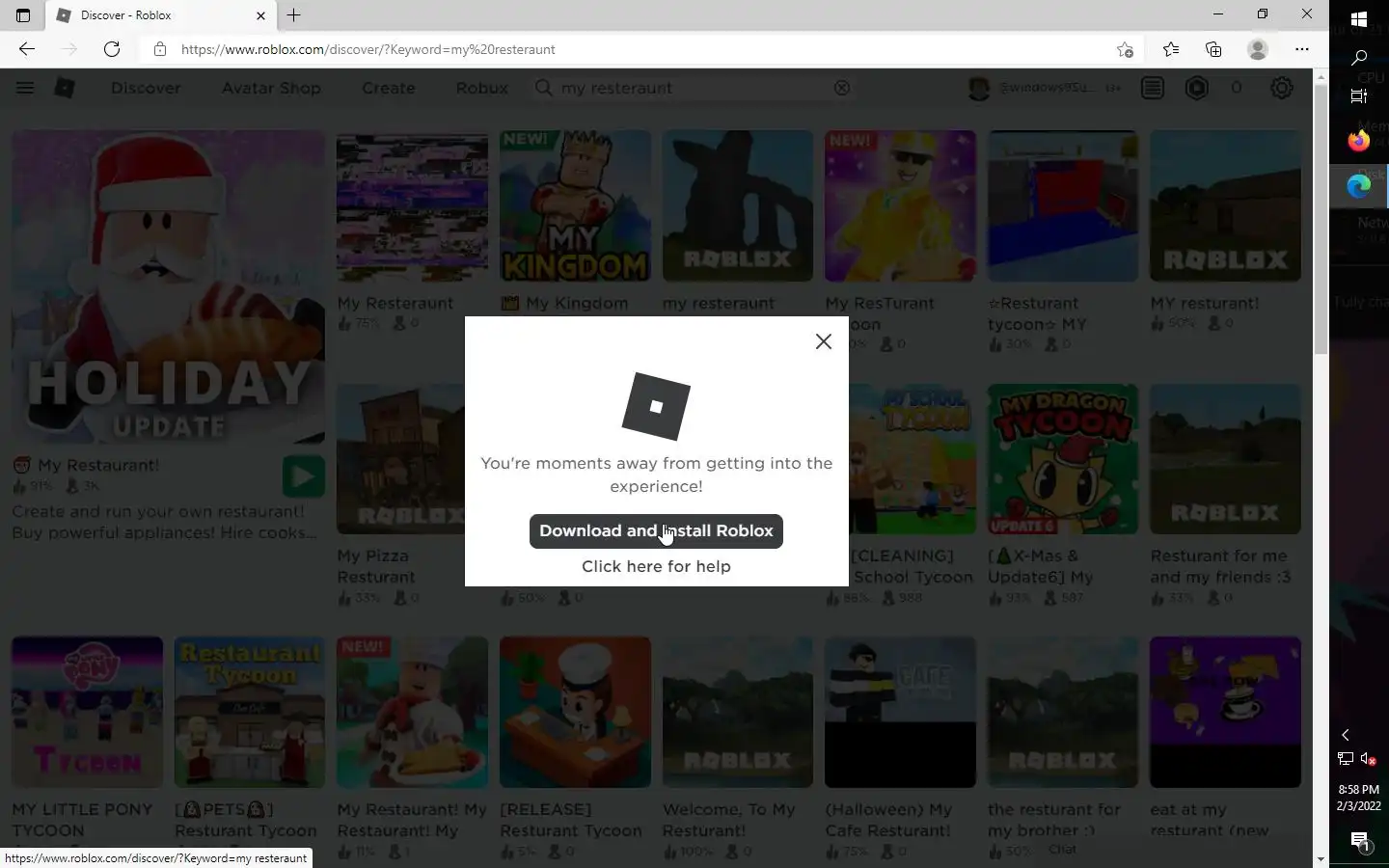1389x868 pixels.
Task: Open Restaurant Tycoon pets game thumbnail
Action: pos(250,712)
